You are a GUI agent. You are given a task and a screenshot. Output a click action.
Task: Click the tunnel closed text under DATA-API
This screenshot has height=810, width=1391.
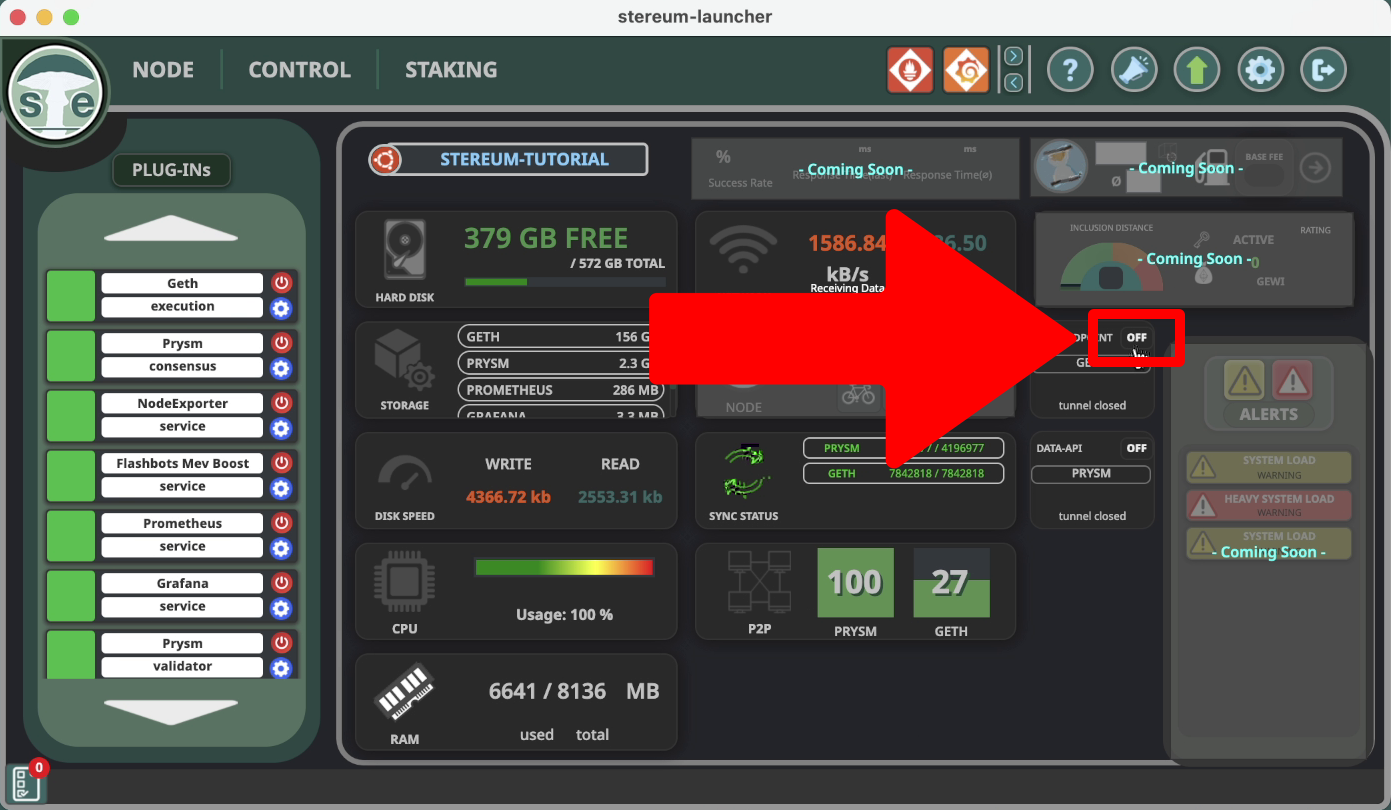(1092, 516)
